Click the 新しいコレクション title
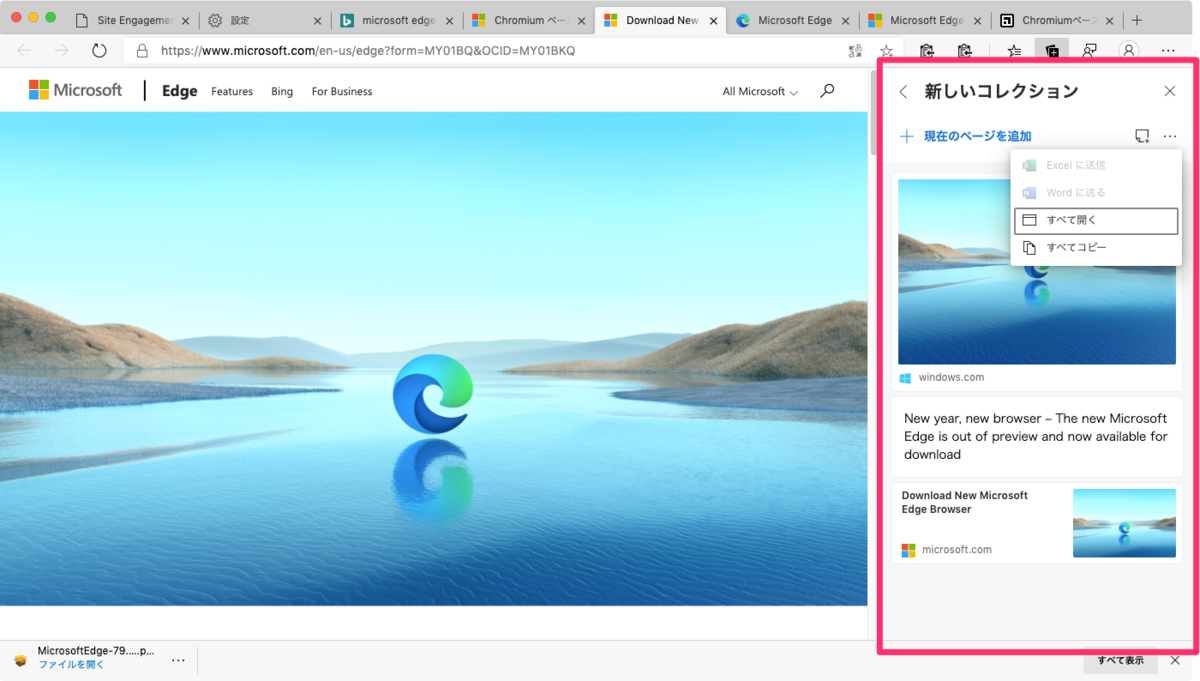Screen dimensions: 1200x681 [x=1001, y=91]
